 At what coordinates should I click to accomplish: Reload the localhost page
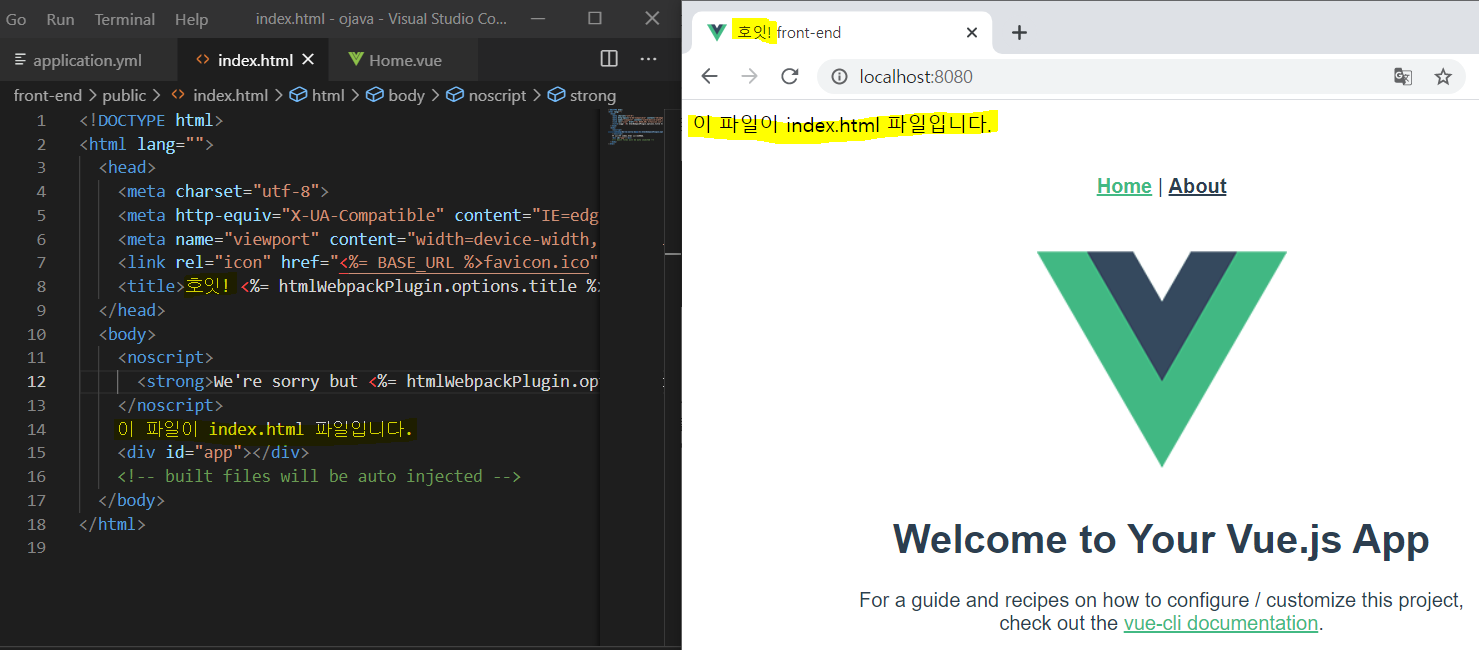click(790, 77)
